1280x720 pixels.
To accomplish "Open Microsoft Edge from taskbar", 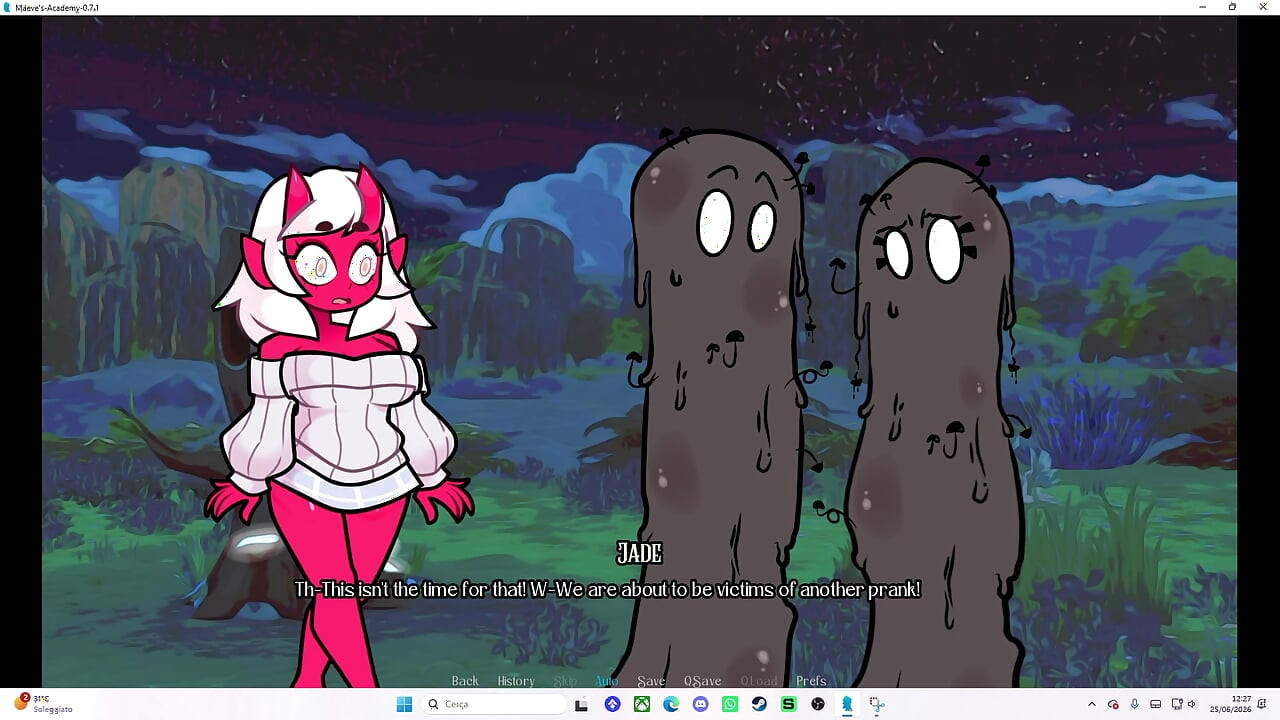I will (x=671, y=704).
